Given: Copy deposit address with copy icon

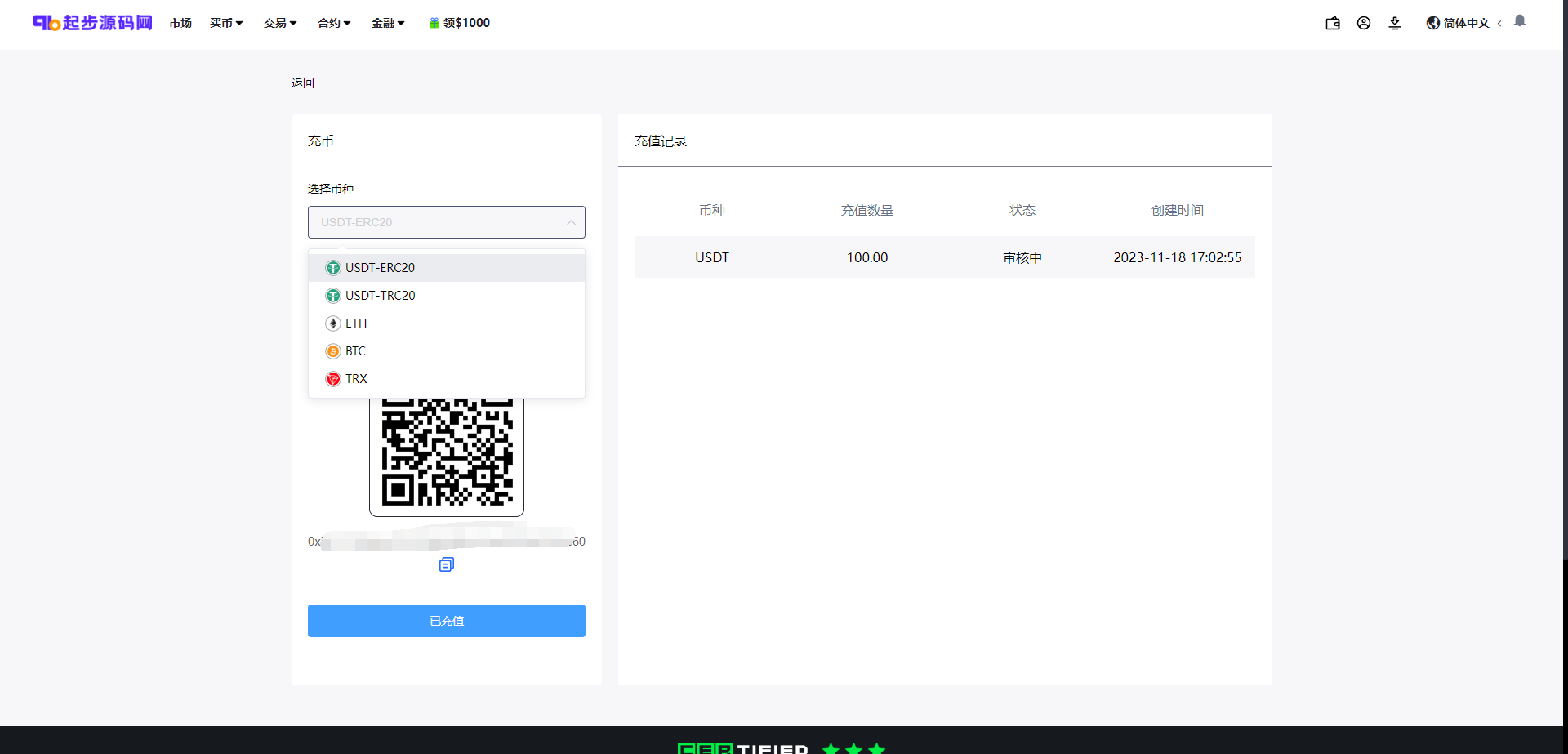Looking at the screenshot, I should tap(447, 564).
